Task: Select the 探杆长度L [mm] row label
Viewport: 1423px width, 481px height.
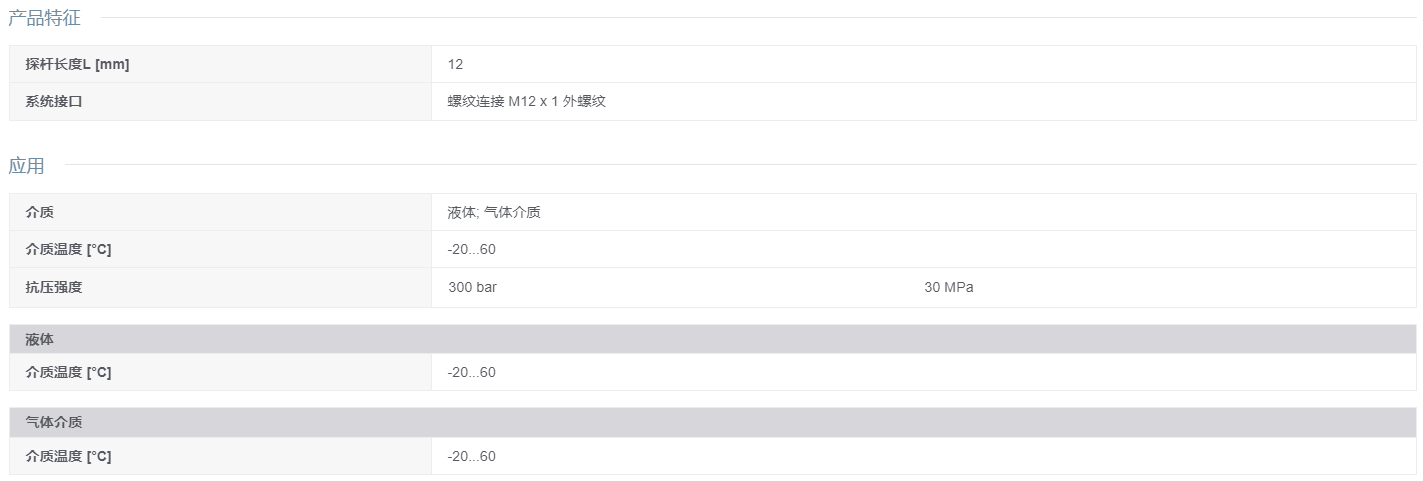Action: [x=77, y=64]
